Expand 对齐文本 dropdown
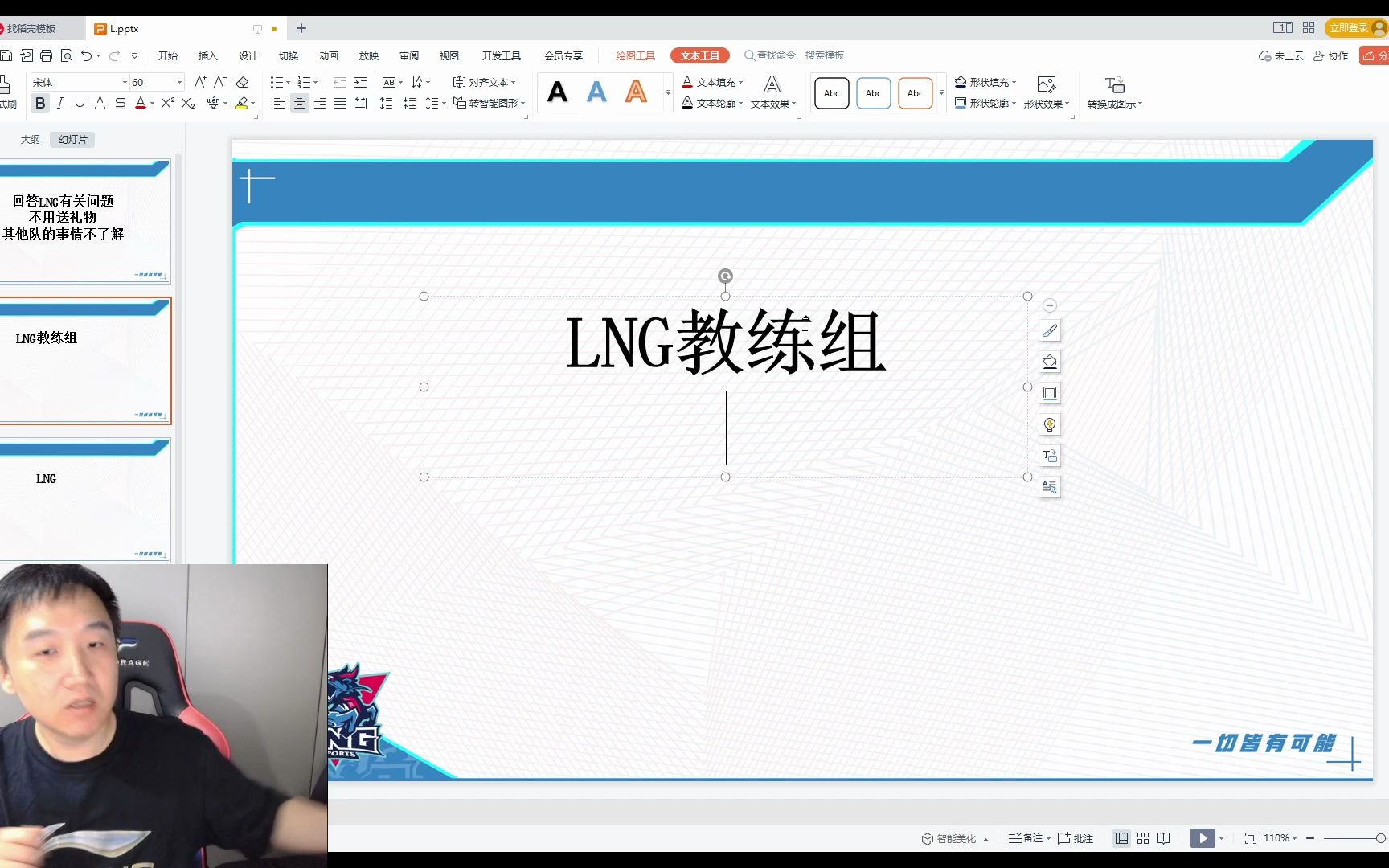This screenshot has height=868, width=1389. point(513,82)
